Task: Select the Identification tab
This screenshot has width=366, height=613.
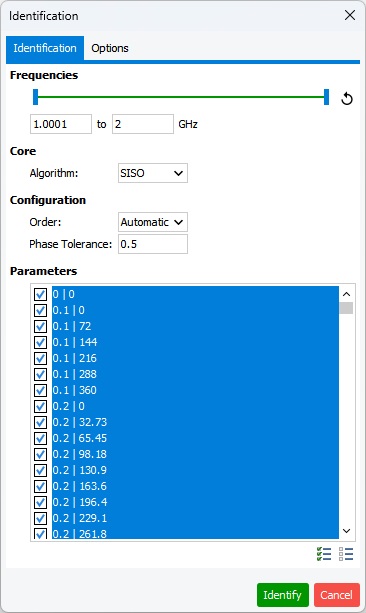Action: (45, 48)
